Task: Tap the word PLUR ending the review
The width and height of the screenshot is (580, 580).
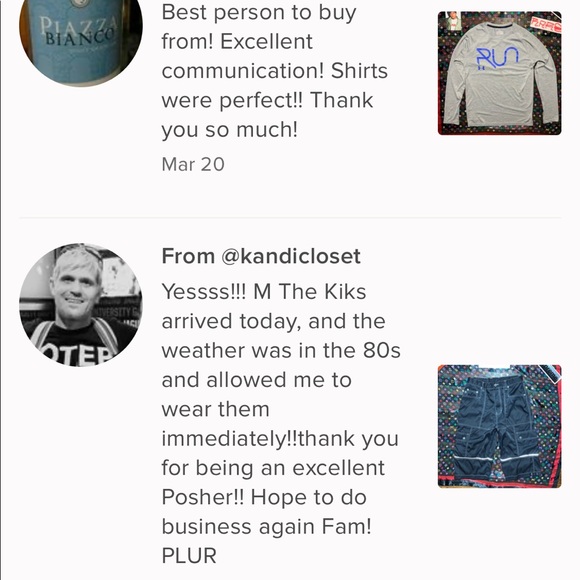Action: (189, 556)
